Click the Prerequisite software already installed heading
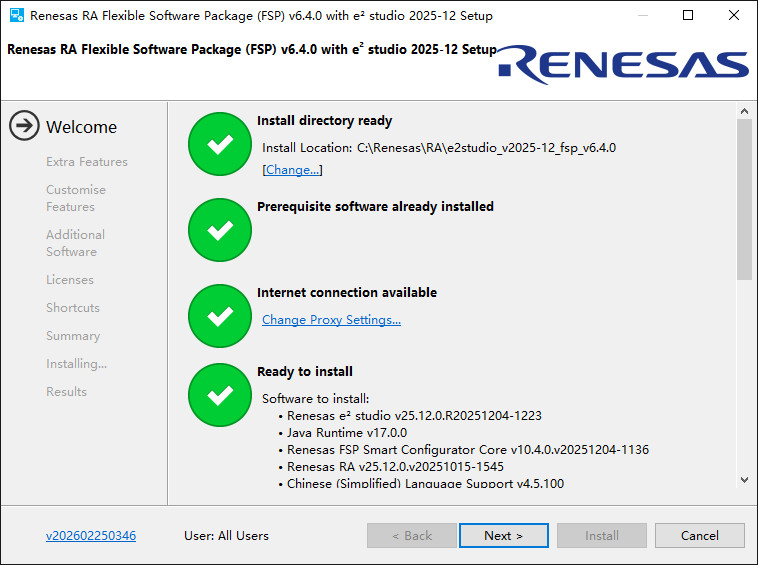 (375, 206)
